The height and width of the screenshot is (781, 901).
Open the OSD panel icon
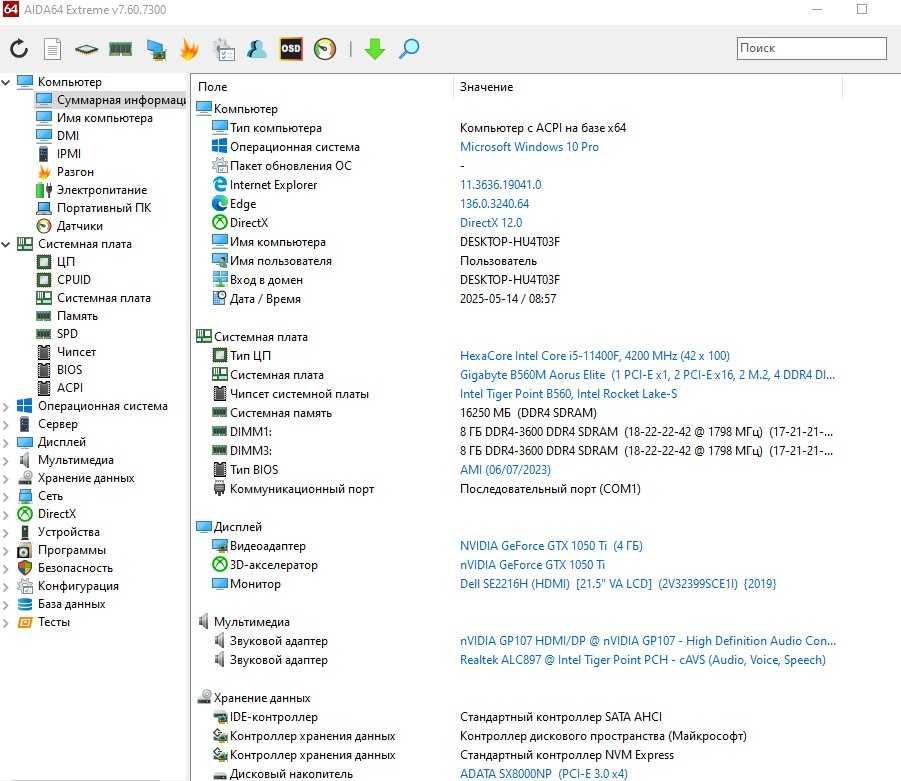pos(291,49)
